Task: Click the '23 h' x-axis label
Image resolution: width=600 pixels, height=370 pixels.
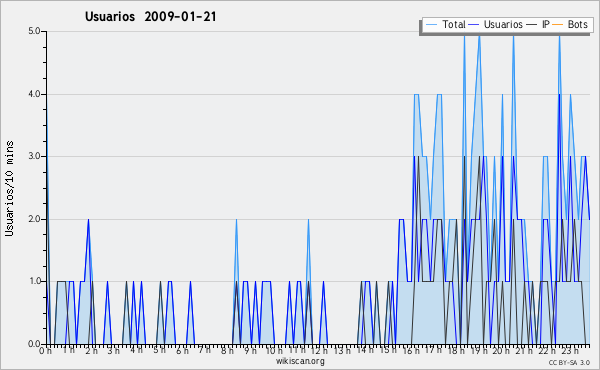Action: [x=570, y=351]
